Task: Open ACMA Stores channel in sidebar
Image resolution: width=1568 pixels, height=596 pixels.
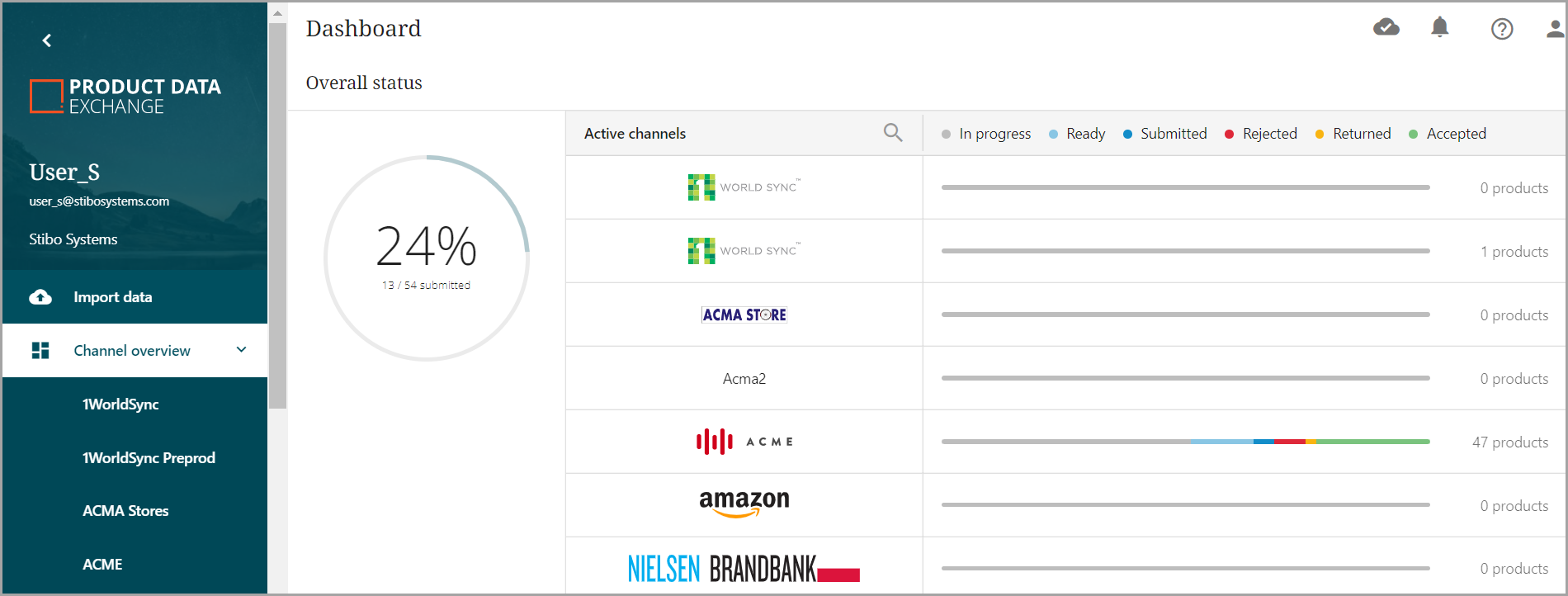Action: [125, 511]
